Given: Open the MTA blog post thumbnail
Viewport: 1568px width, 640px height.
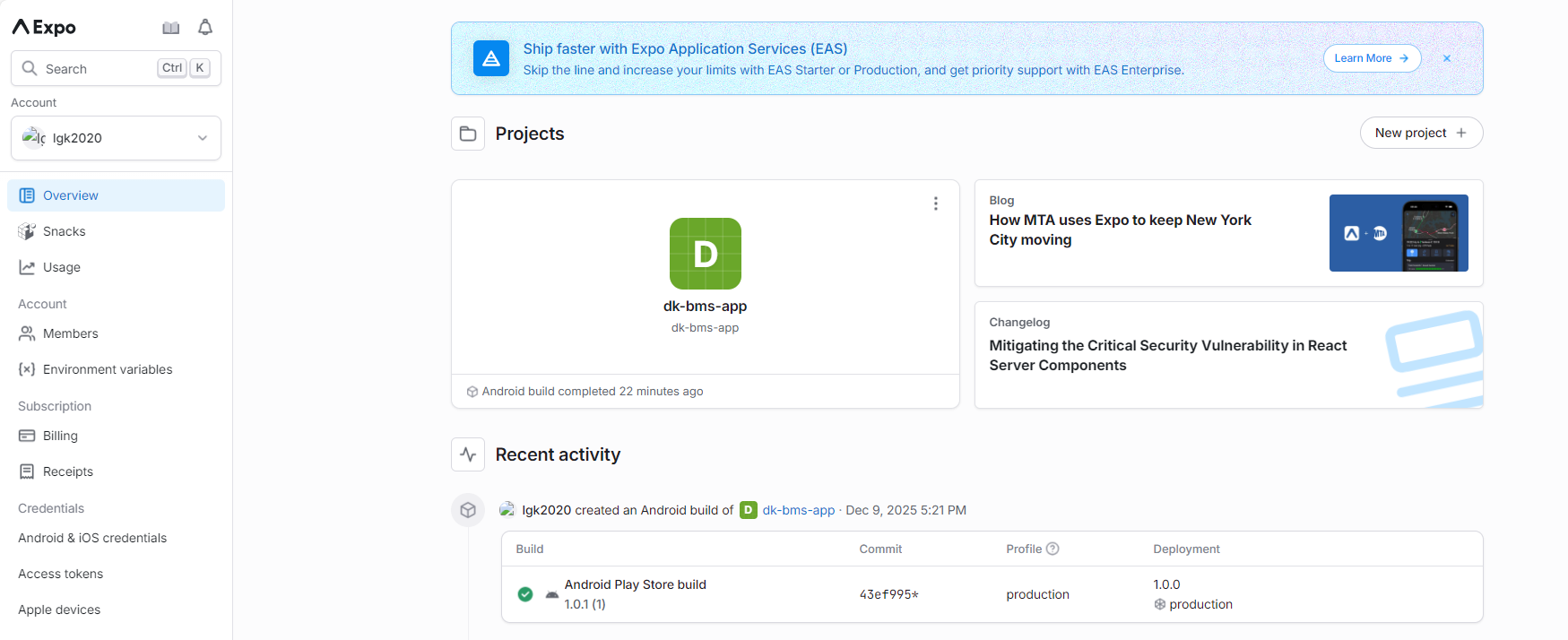Looking at the screenshot, I should coord(1398,233).
